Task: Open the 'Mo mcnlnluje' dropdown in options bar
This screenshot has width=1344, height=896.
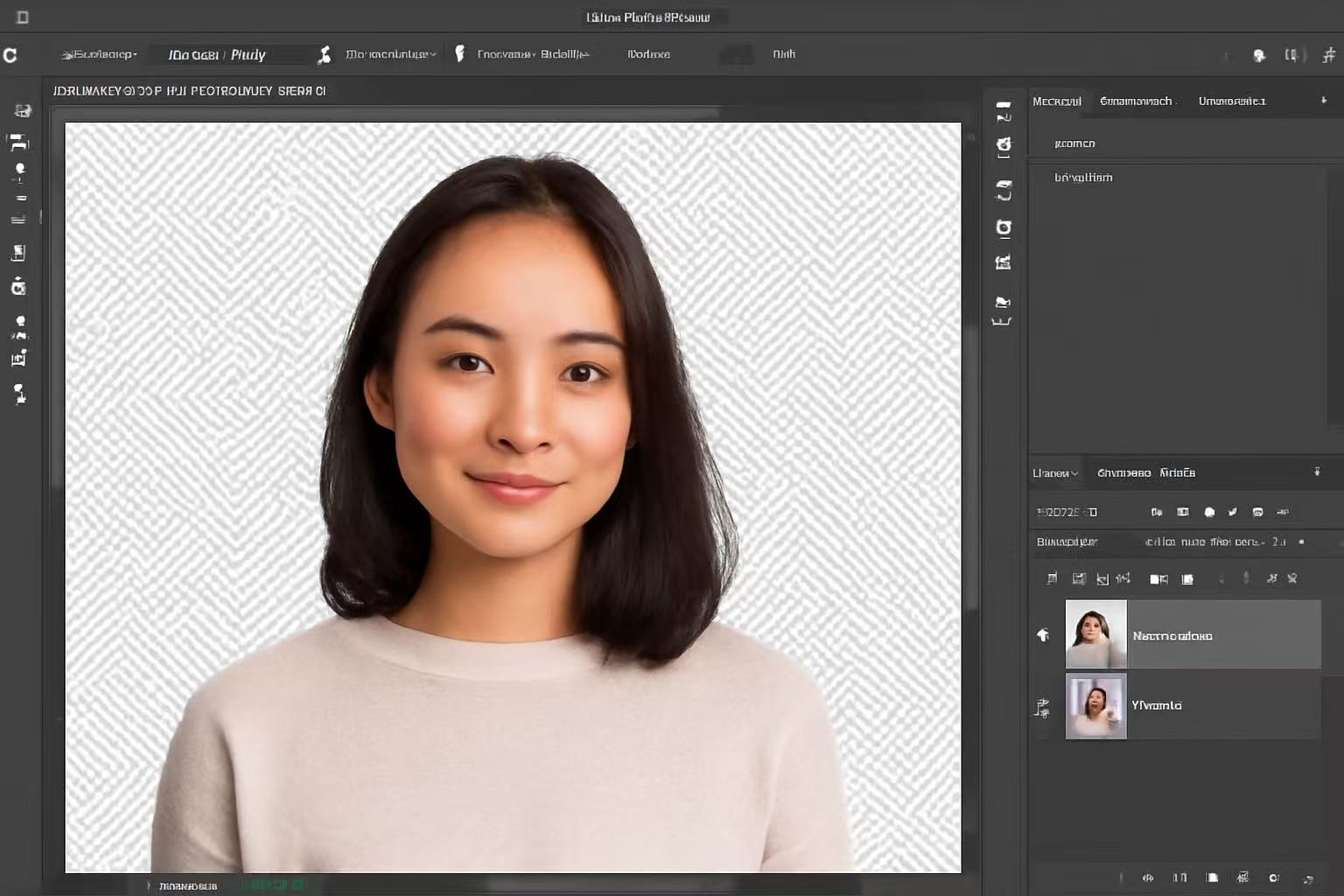Action: tap(390, 54)
